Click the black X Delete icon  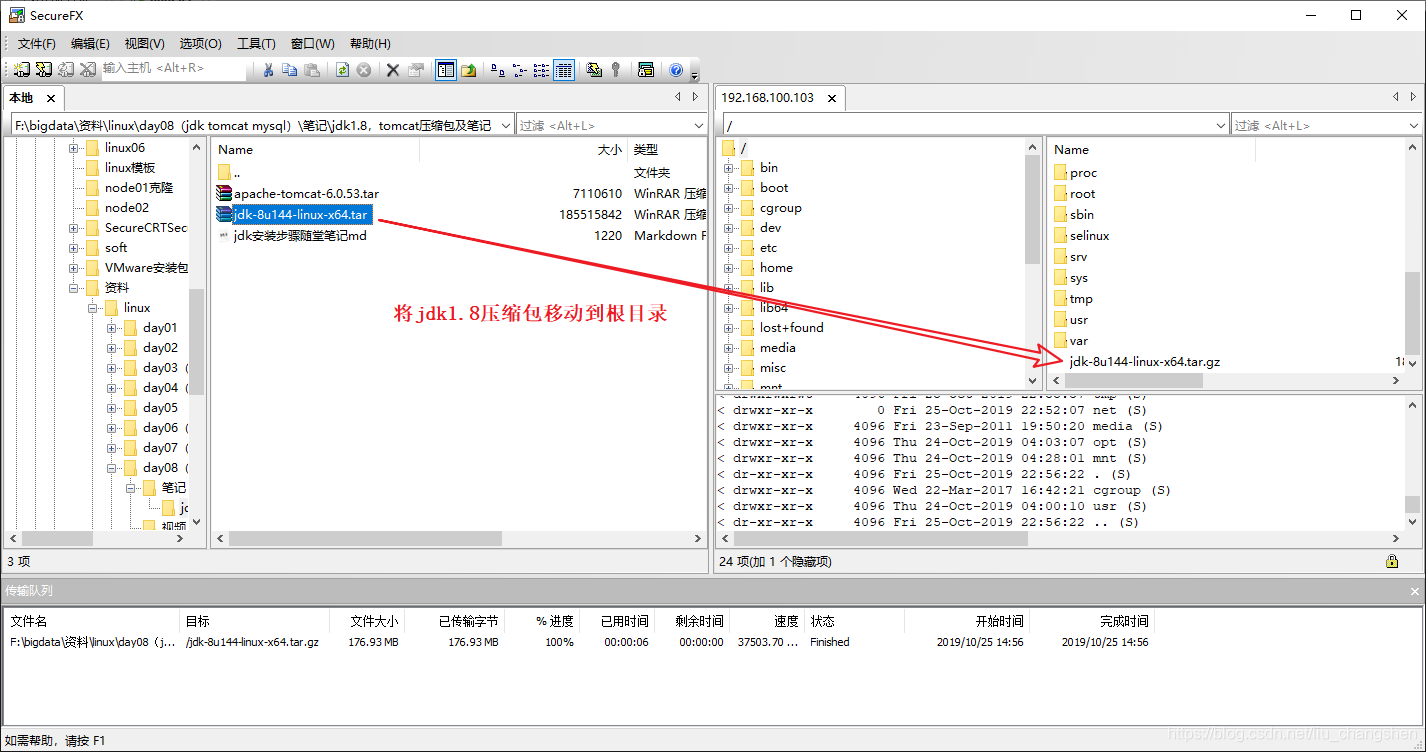coord(393,70)
